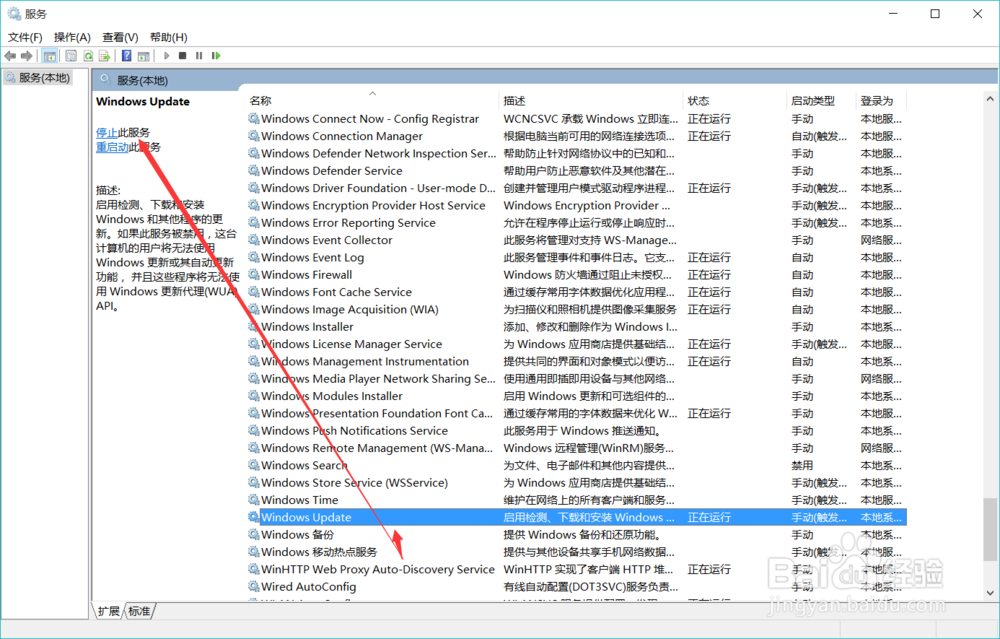Refresh the service list via toolbar icon
This screenshot has width=1000, height=639.
[x=88, y=55]
